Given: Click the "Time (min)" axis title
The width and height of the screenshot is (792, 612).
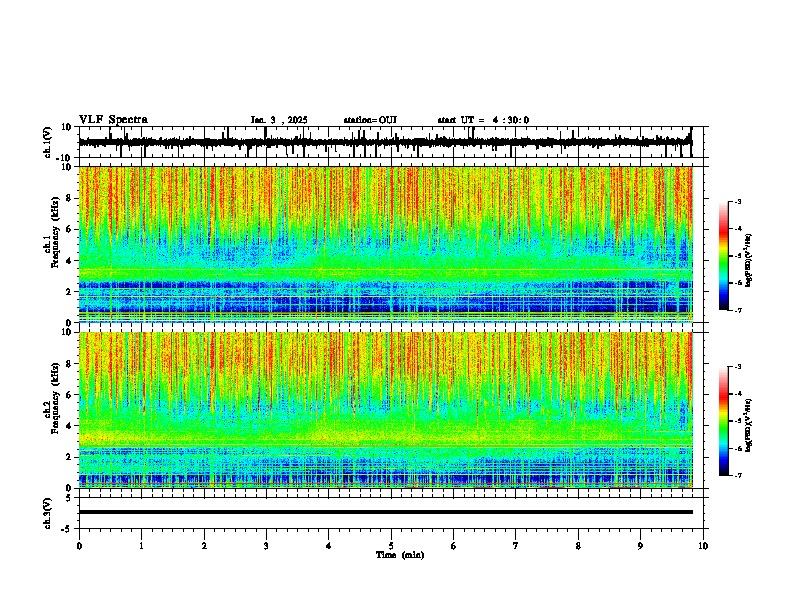Looking at the screenshot, I should click(x=400, y=555).
